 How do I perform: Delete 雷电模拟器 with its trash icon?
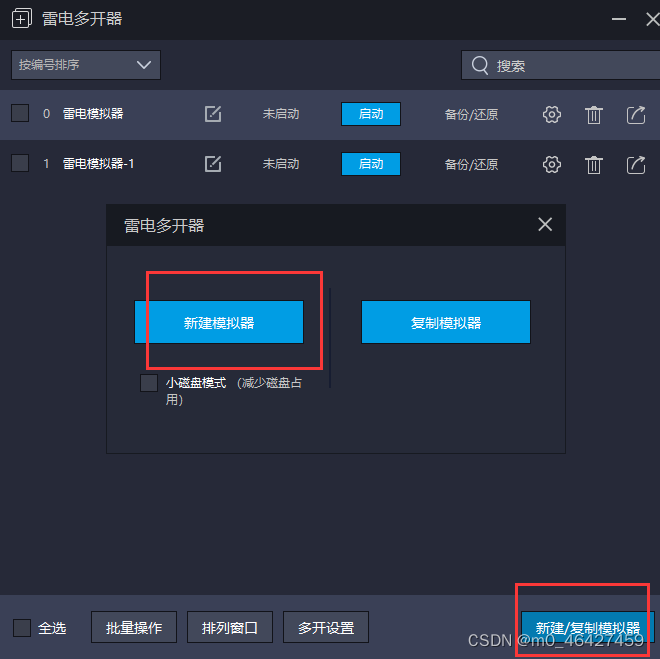594,114
